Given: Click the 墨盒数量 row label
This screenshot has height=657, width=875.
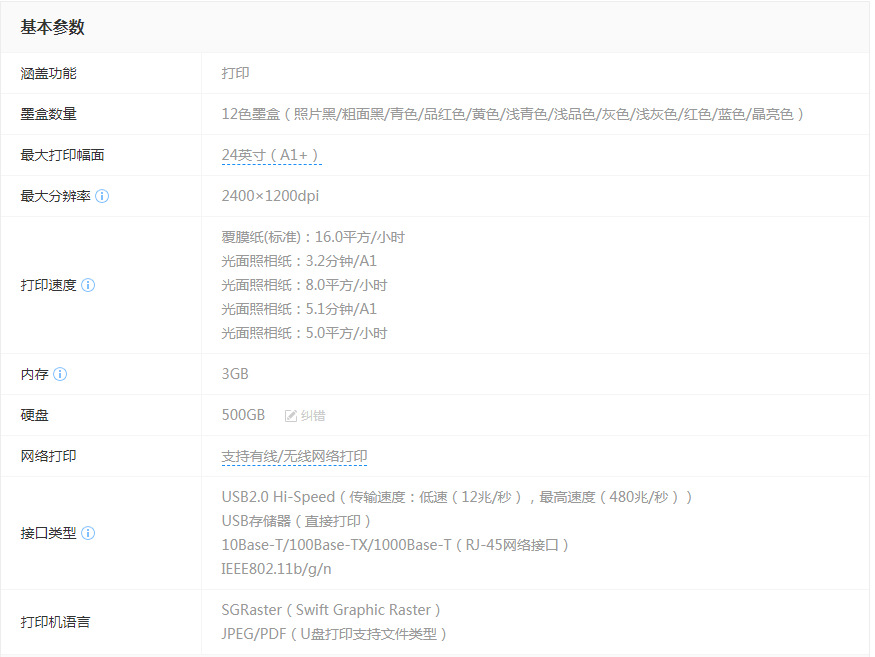Looking at the screenshot, I should tap(49, 114).
